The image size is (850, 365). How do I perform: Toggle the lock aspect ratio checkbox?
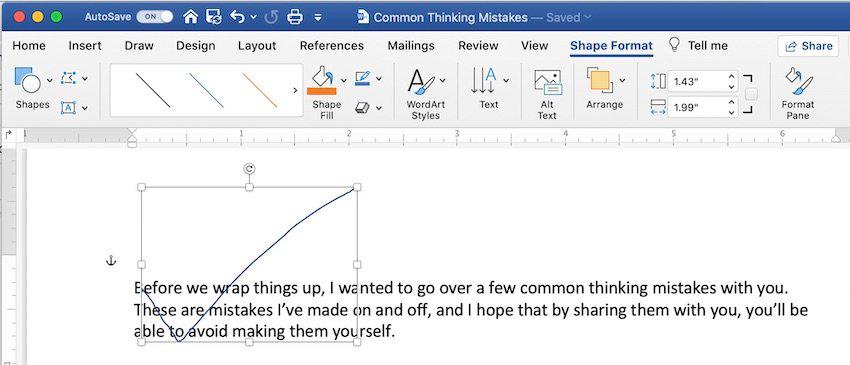tap(751, 94)
